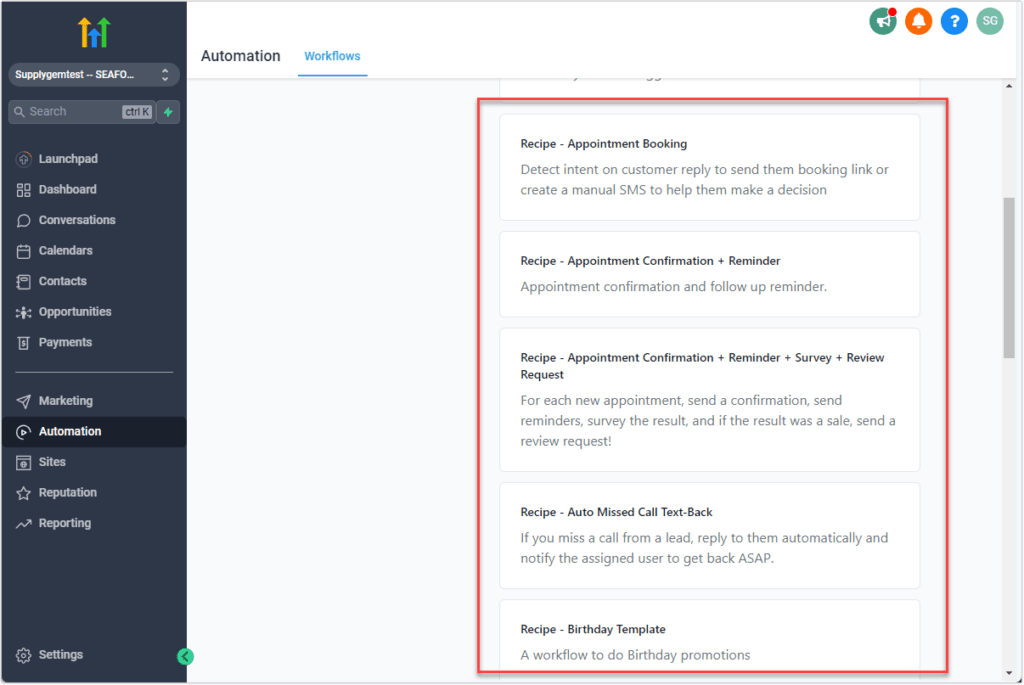Select Automation in the sidebar

coord(94,432)
